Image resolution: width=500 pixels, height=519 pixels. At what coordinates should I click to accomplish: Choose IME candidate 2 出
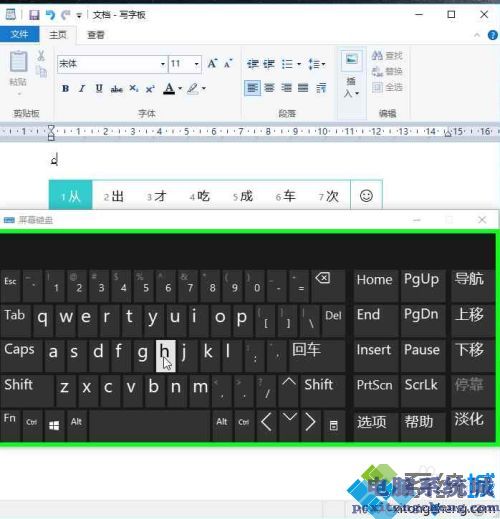click(114, 196)
